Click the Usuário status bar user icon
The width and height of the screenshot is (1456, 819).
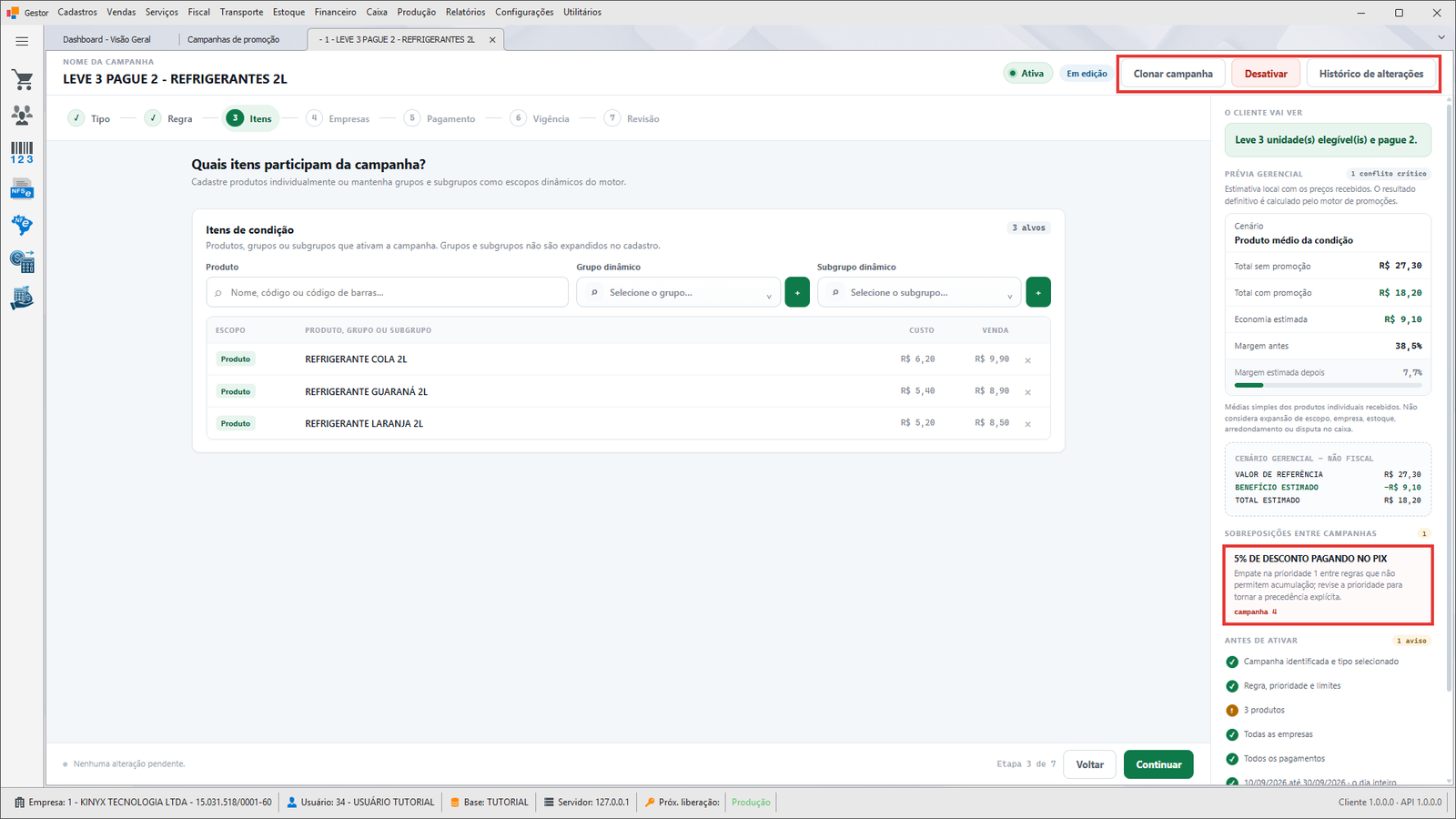(x=292, y=803)
